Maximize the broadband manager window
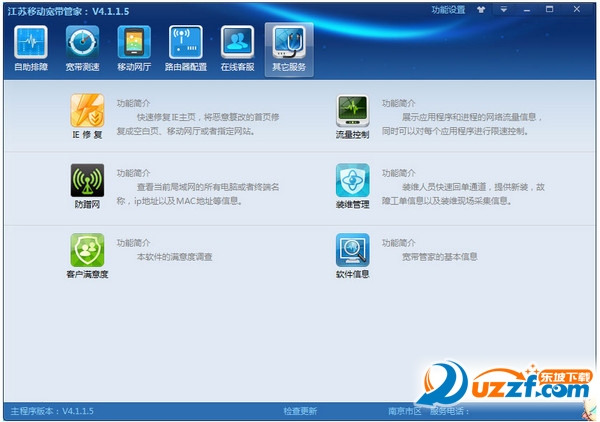The height and width of the screenshot is (422, 600). click(x=549, y=10)
